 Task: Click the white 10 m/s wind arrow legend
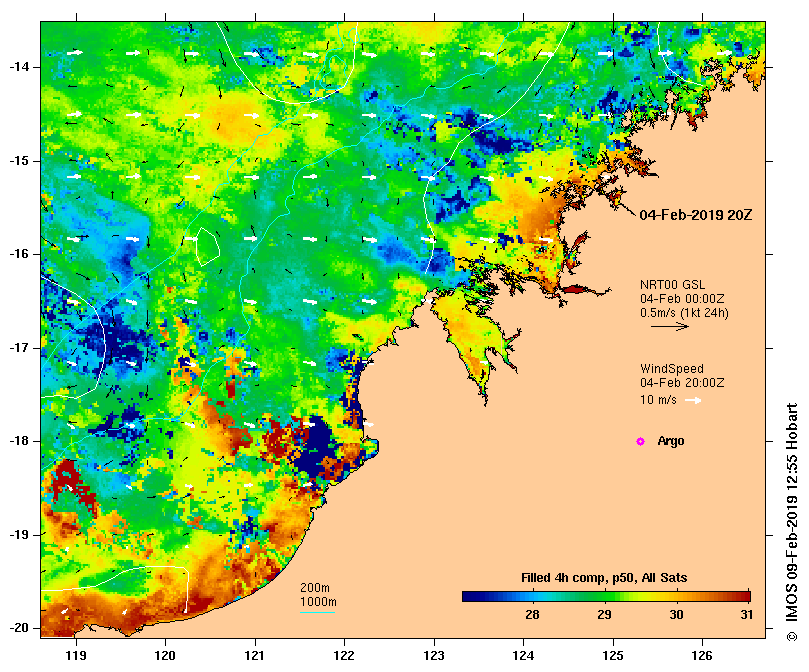click(x=693, y=400)
